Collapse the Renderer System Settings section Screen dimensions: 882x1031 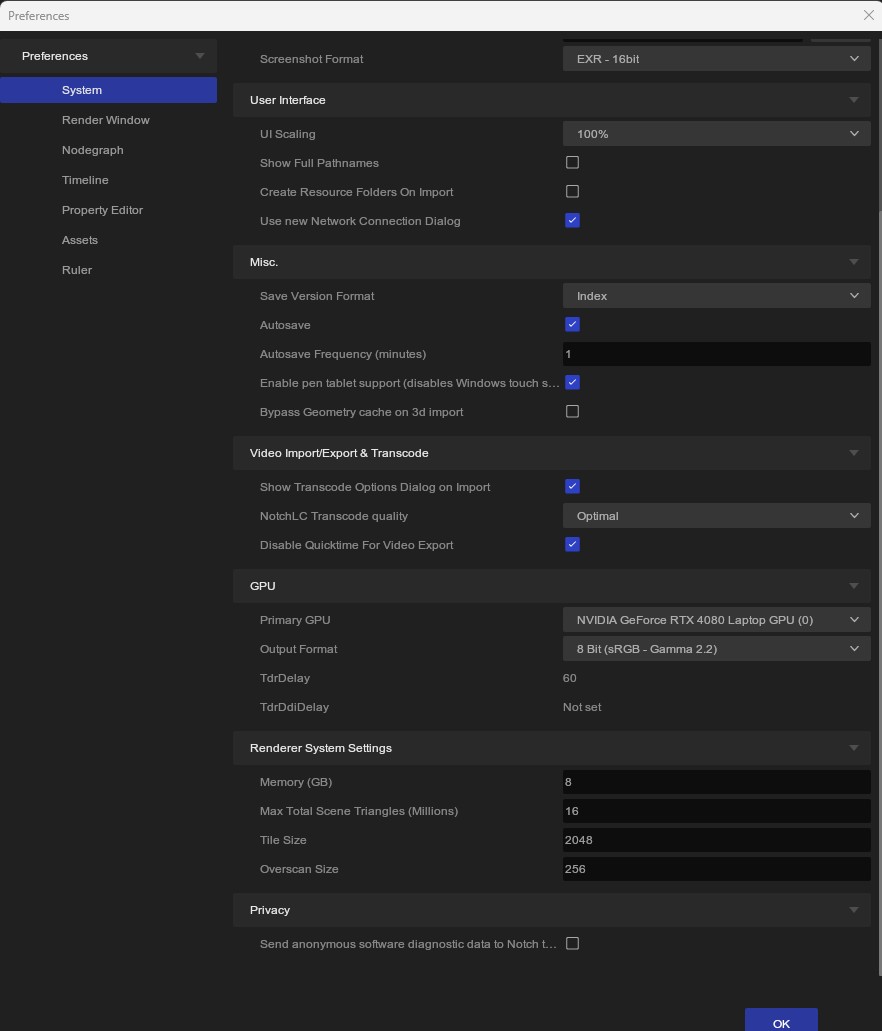[853, 747]
